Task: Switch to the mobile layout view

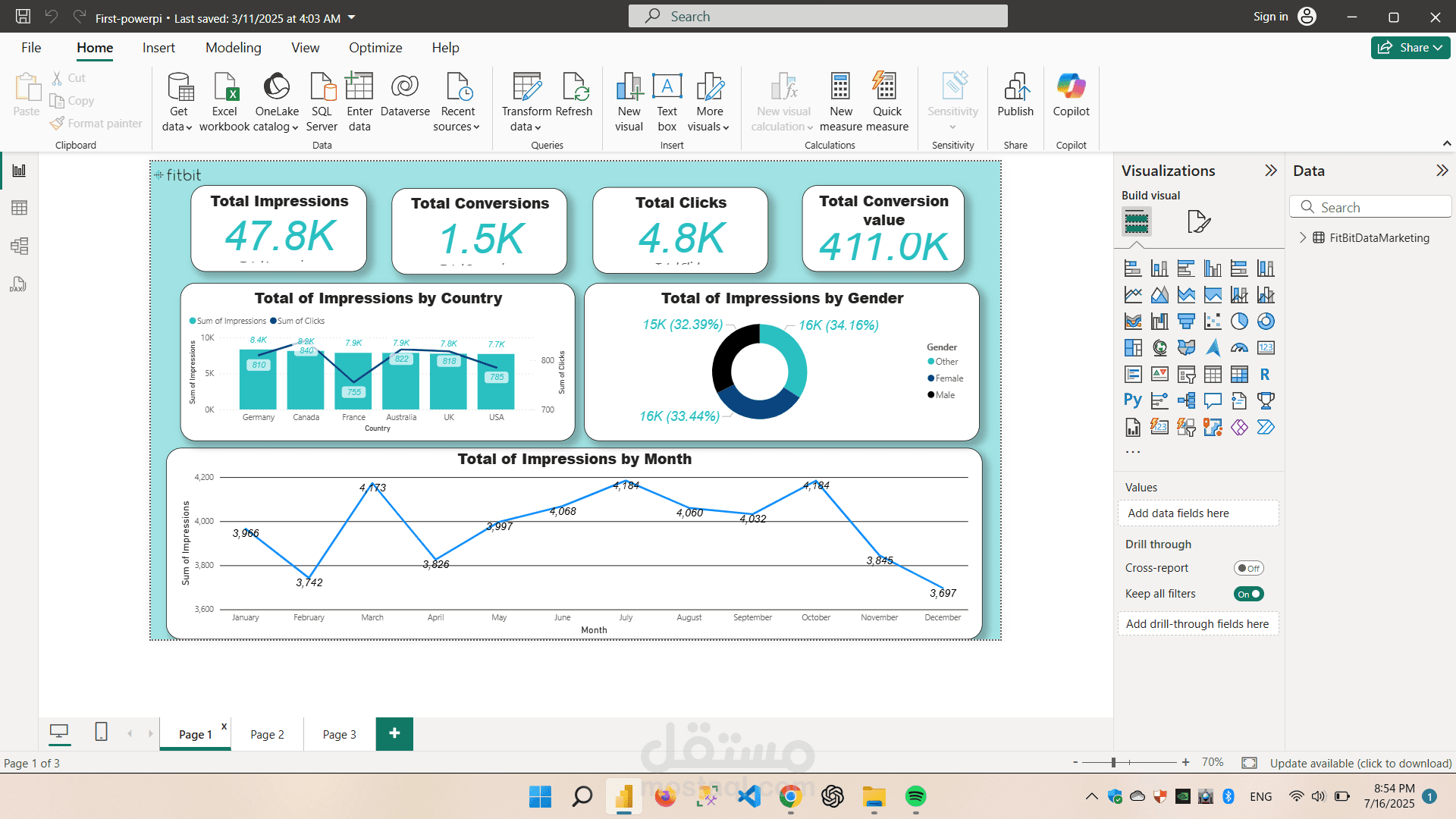Action: (x=101, y=732)
